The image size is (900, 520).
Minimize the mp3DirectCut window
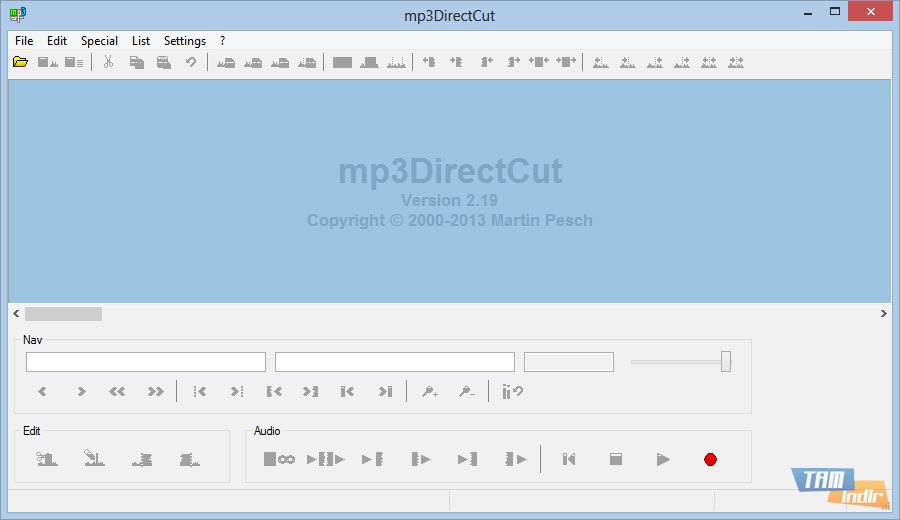click(808, 13)
